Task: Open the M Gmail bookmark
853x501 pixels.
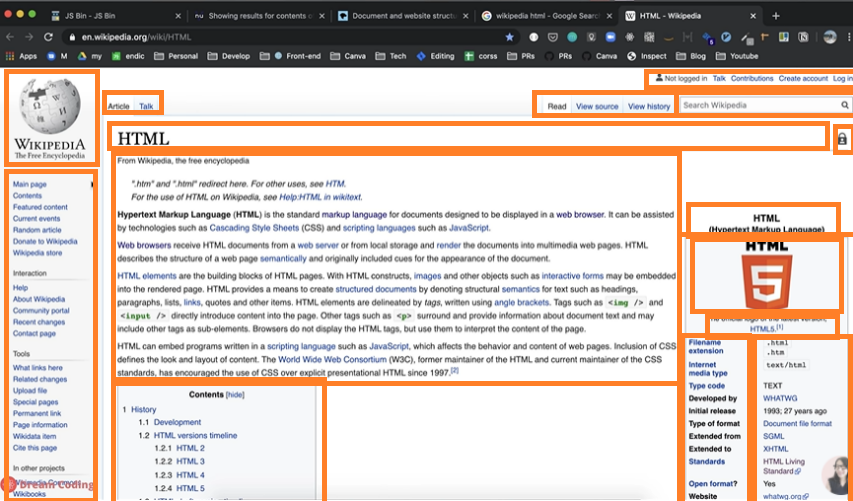Action: pyautogui.click(x=57, y=56)
